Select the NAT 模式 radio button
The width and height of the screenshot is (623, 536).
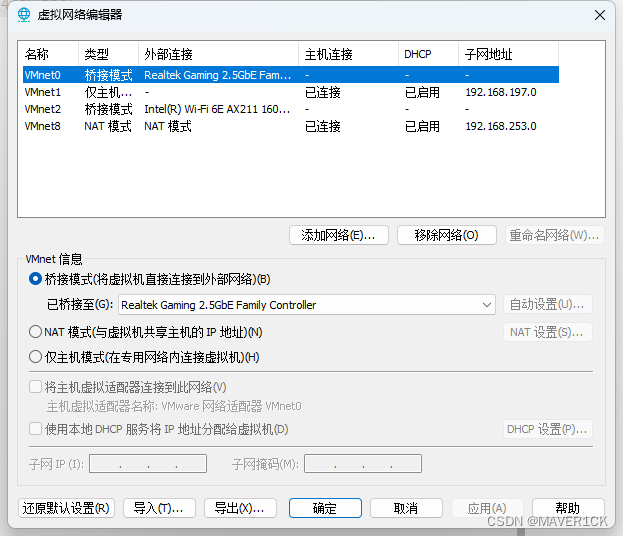point(35,331)
